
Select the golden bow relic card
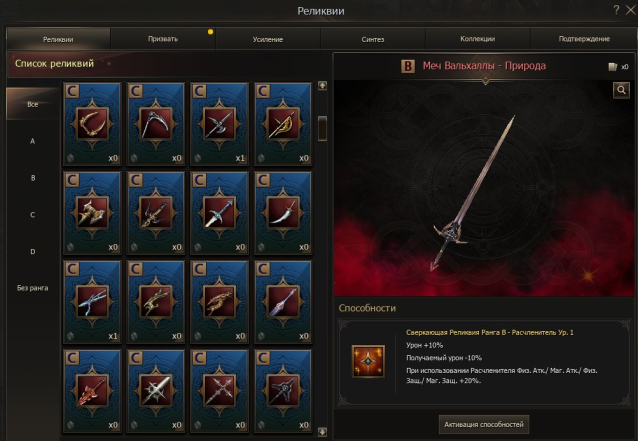click(x=283, y=124)
